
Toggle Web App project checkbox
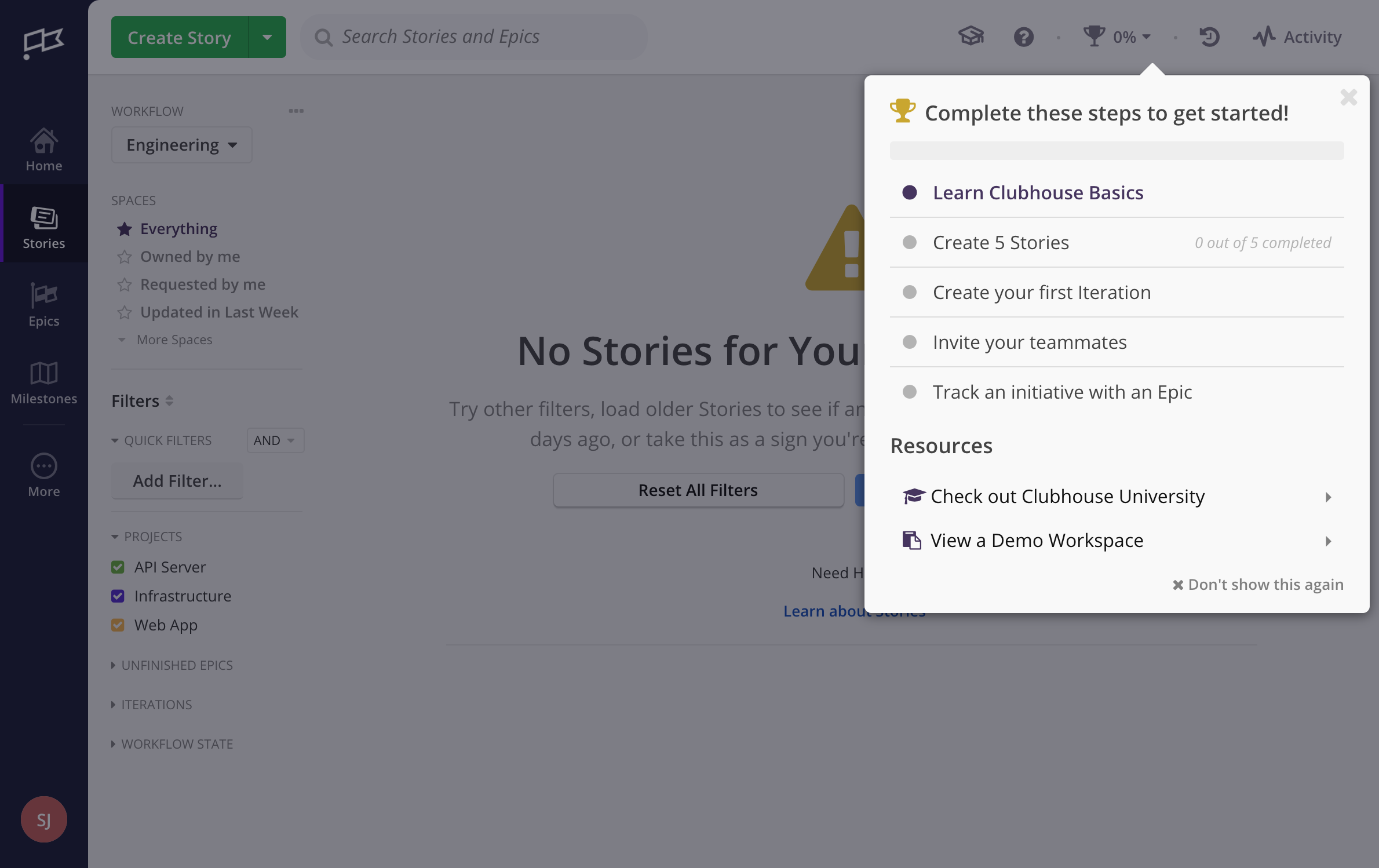click(x=119, y=624)
